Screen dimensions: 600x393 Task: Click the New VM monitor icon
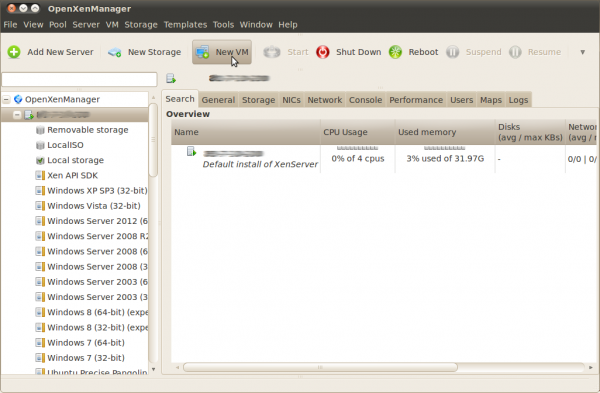202,52
